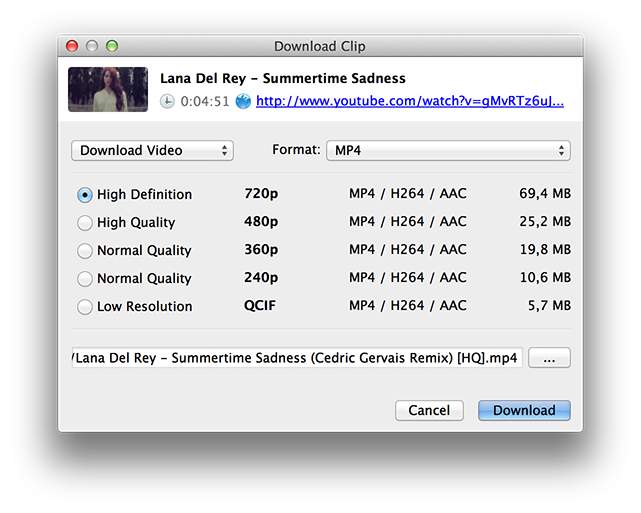Select High Definition 720p radio button

point(85,195)
